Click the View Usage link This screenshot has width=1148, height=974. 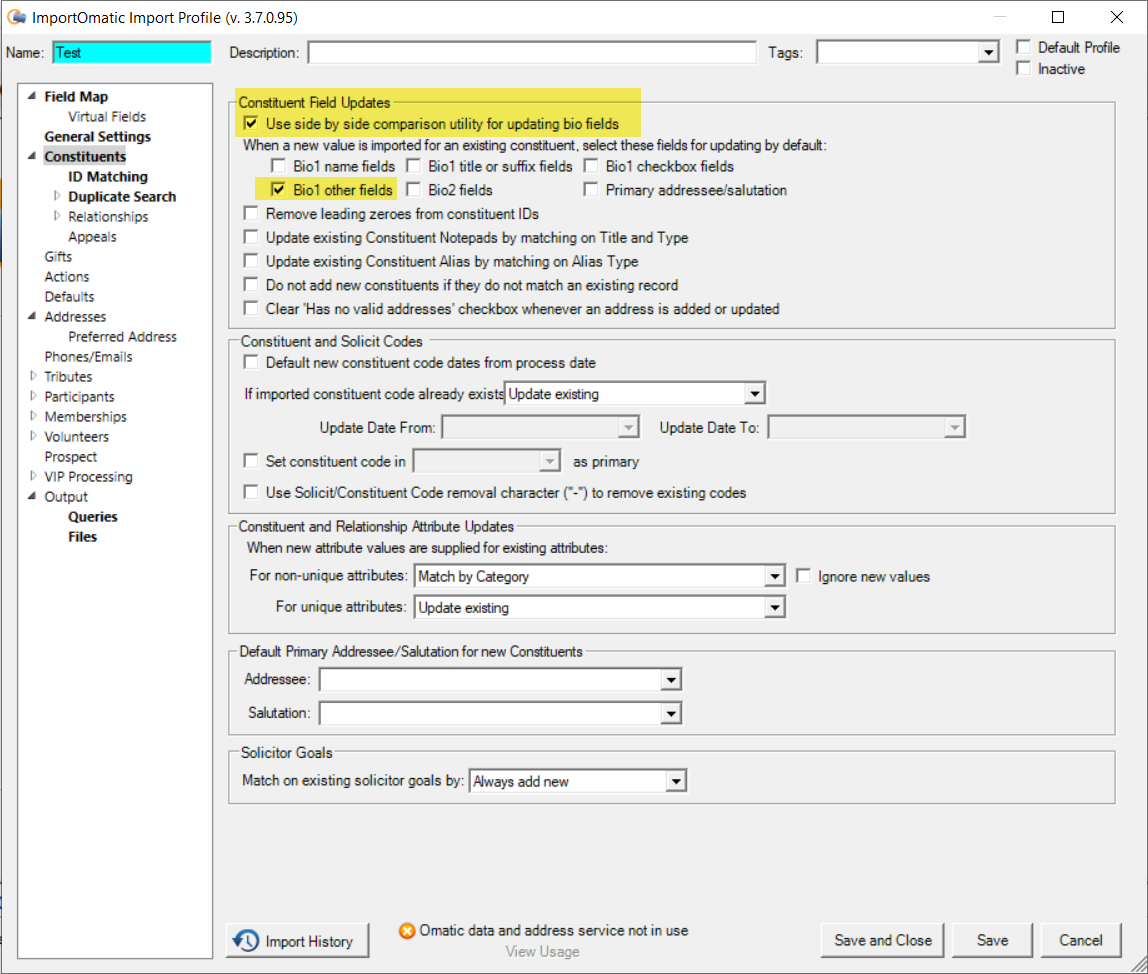point(542,952)
